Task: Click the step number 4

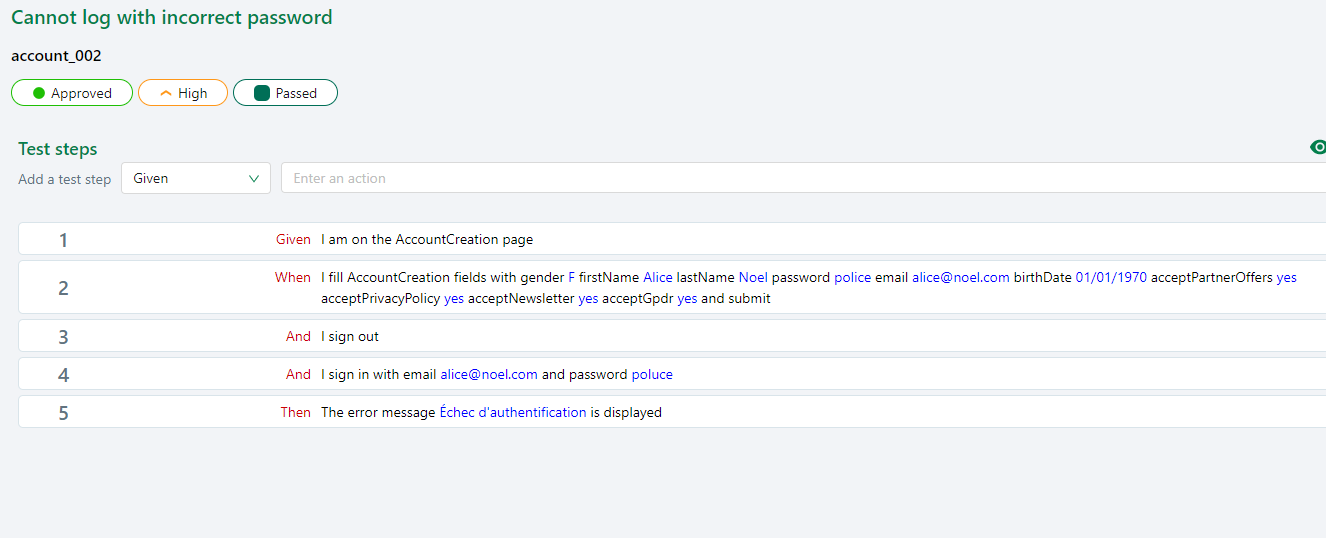Action: coord(63,375)
